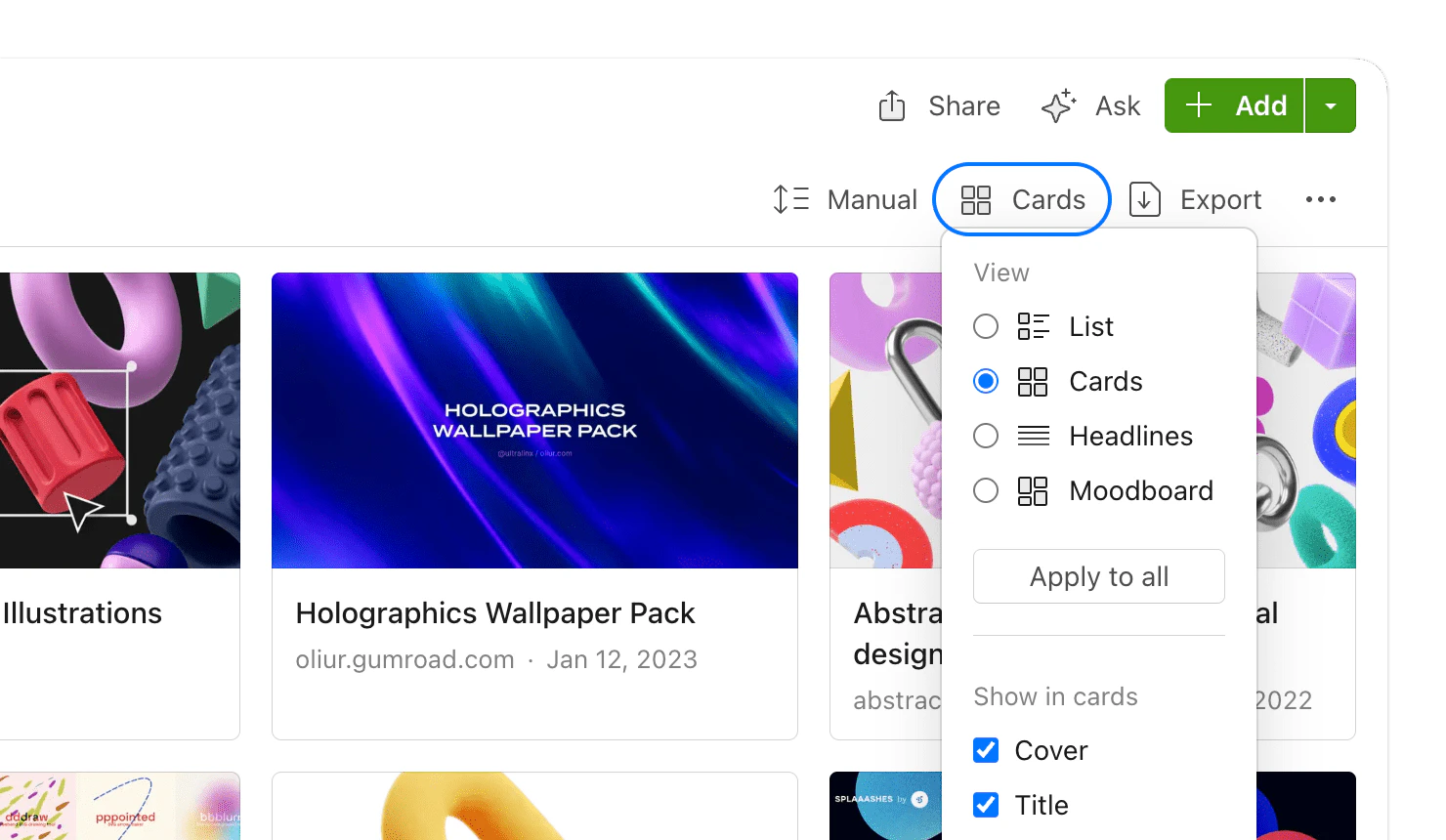Uncheck the Title checkbox
Image resolution: width=1446 pixels, height=840 pixels.
coord(986,805)
